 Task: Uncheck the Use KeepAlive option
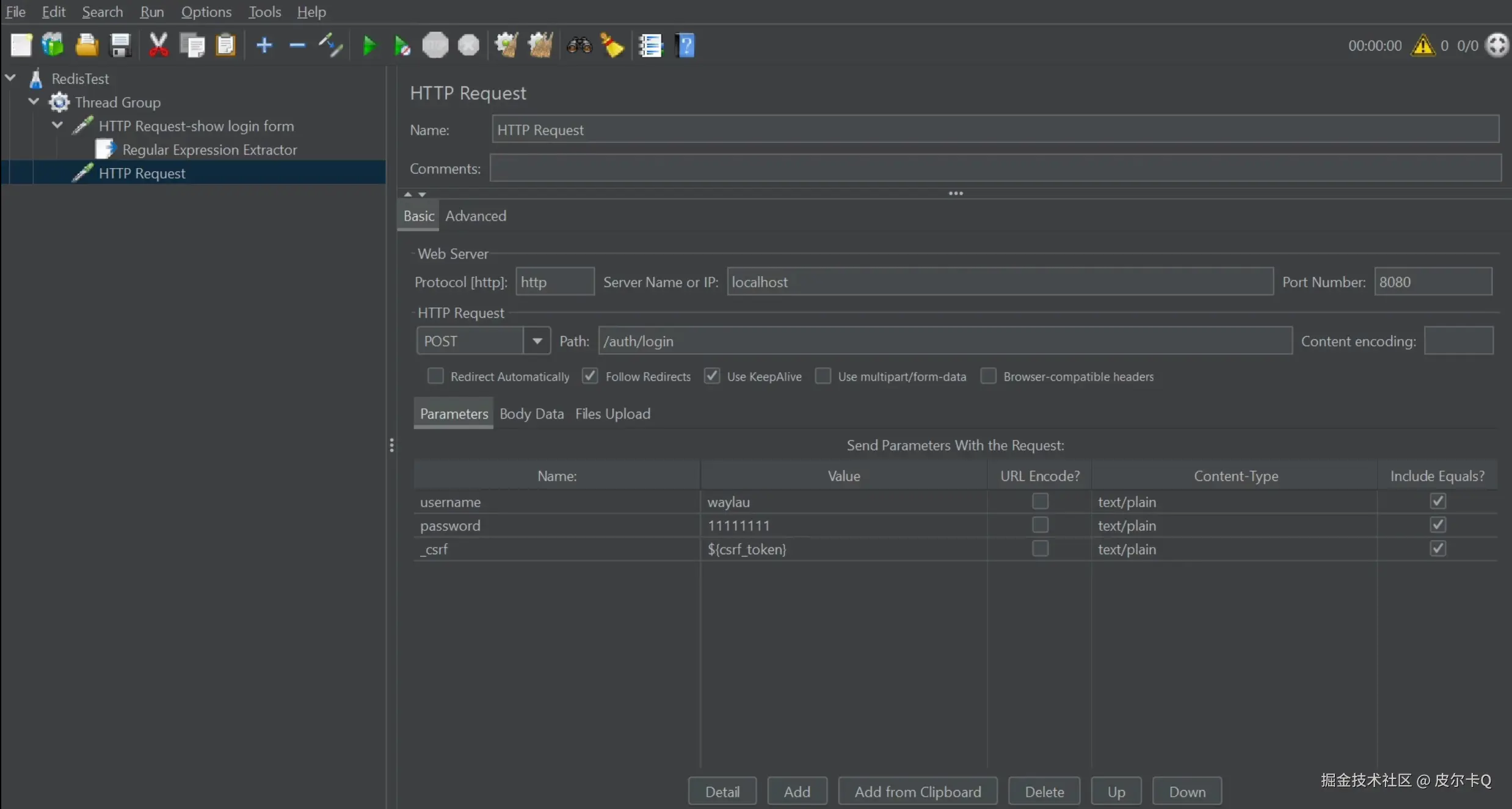tap(712, 376)
